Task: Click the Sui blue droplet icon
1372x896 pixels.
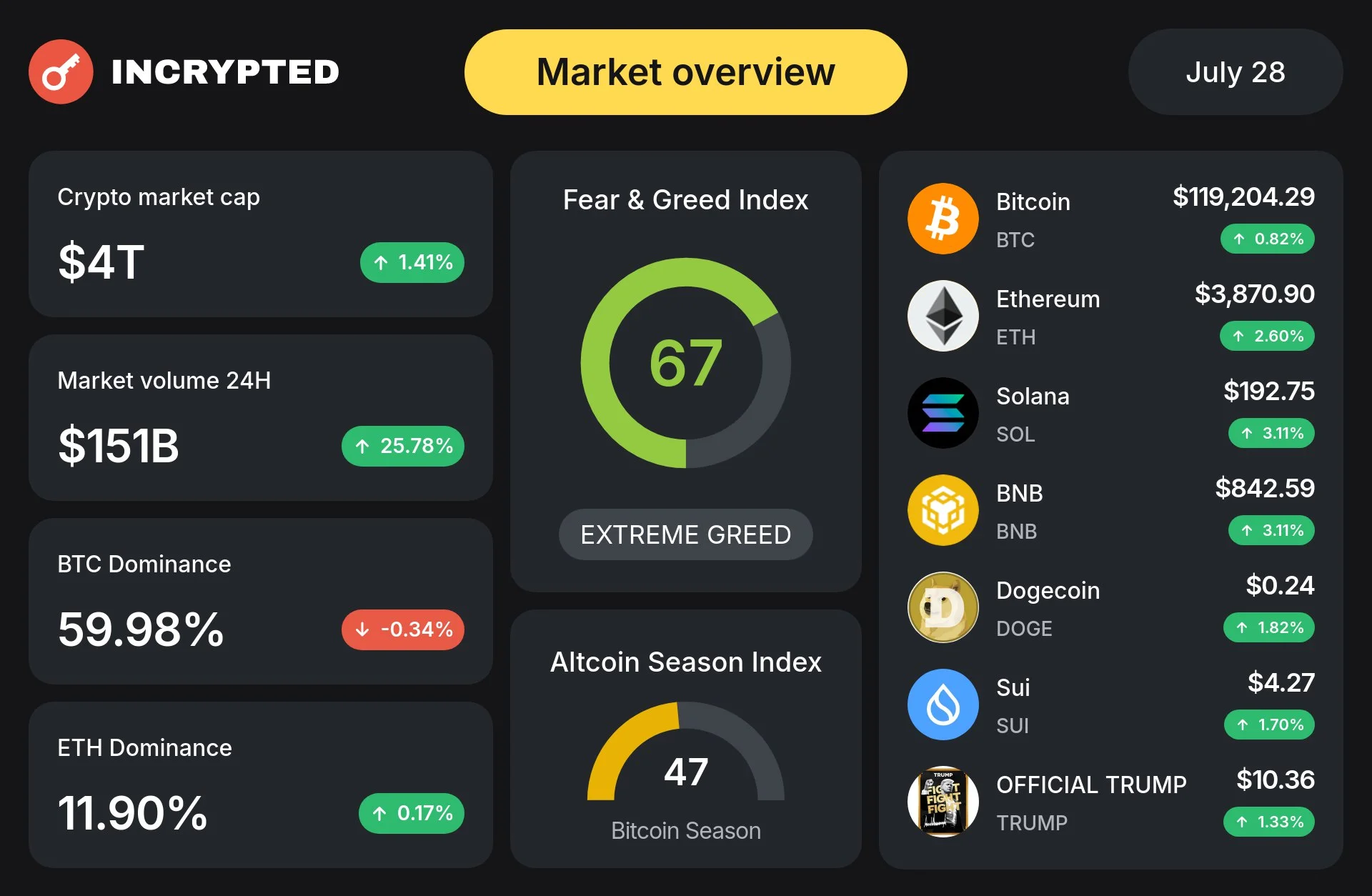Action: [943, 705]
